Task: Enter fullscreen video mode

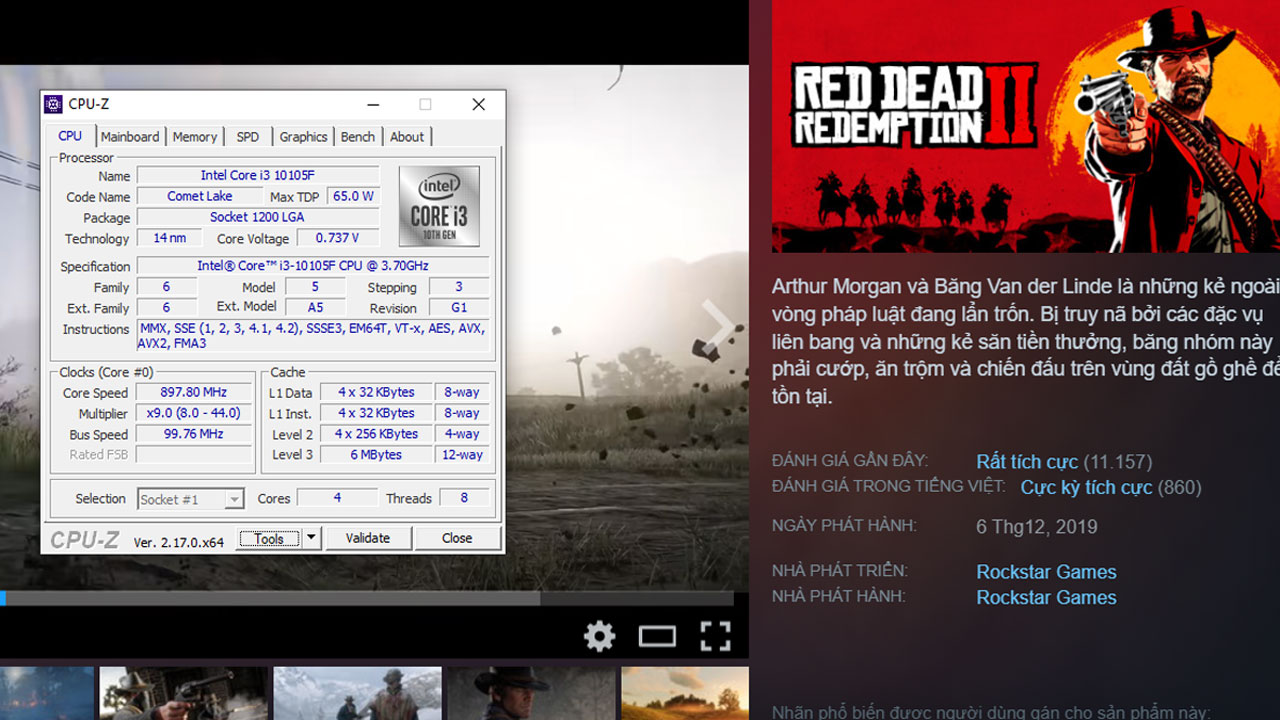Action: coord(715,636)
